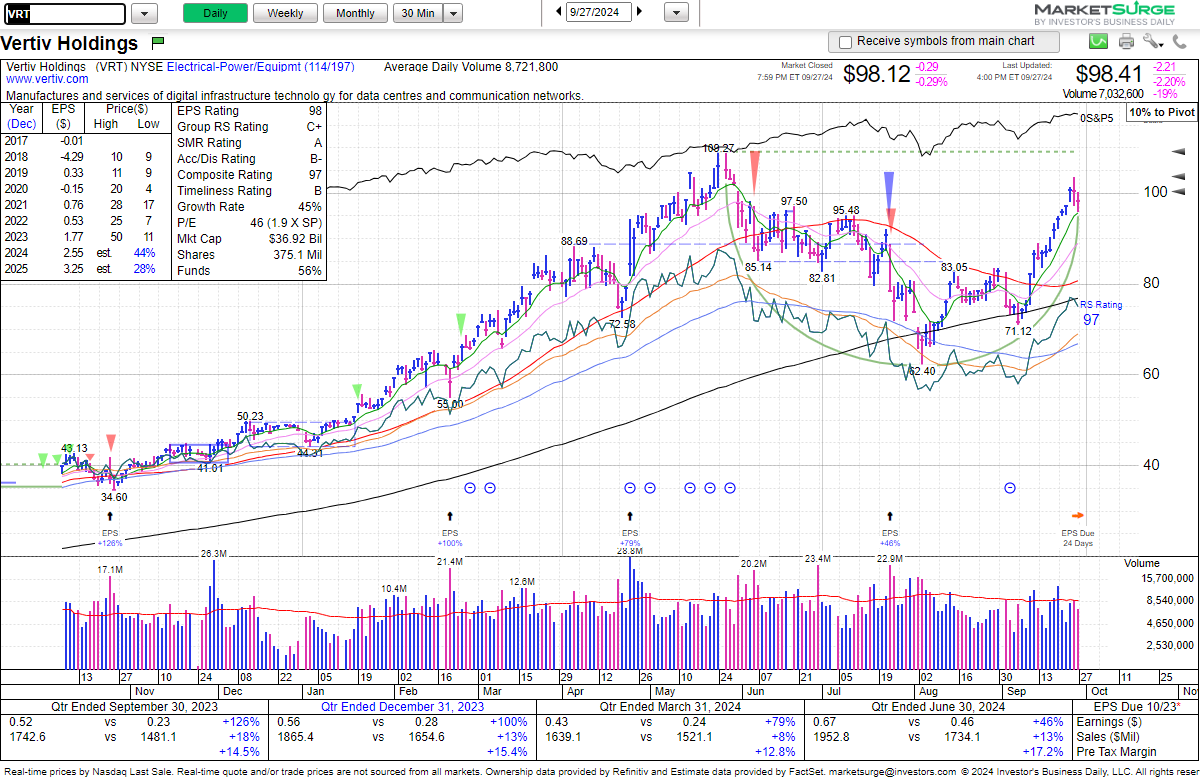The image size is (1200, 782).
Task: Click small red triangle under the blue arrow
Action: 892,218
